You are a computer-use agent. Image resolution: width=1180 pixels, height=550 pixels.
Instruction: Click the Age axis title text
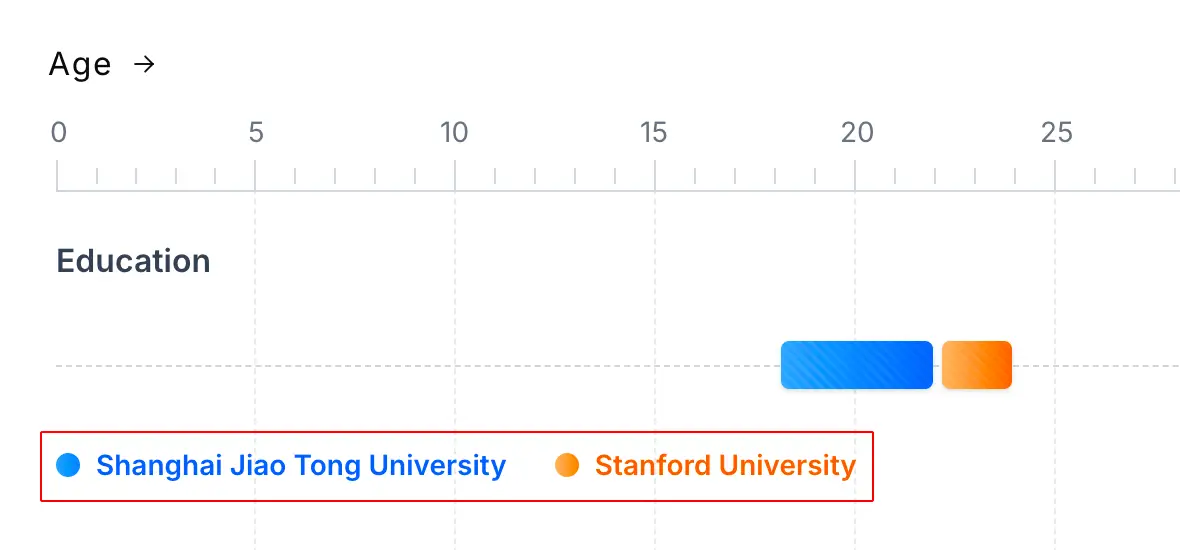[80, 65]
